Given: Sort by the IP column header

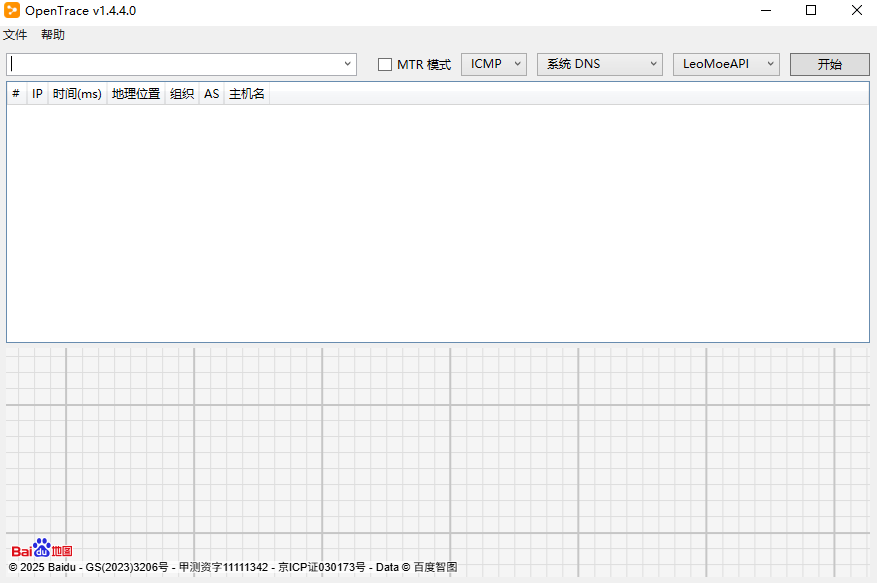Looking at the screenshot, I should (x=37, y=94).
